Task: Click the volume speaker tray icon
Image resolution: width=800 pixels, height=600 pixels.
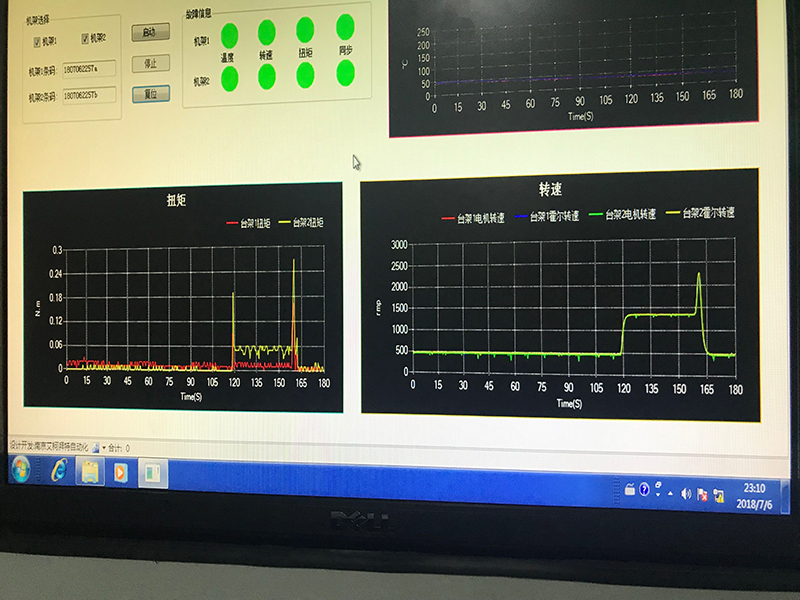Action: [686, 492]
